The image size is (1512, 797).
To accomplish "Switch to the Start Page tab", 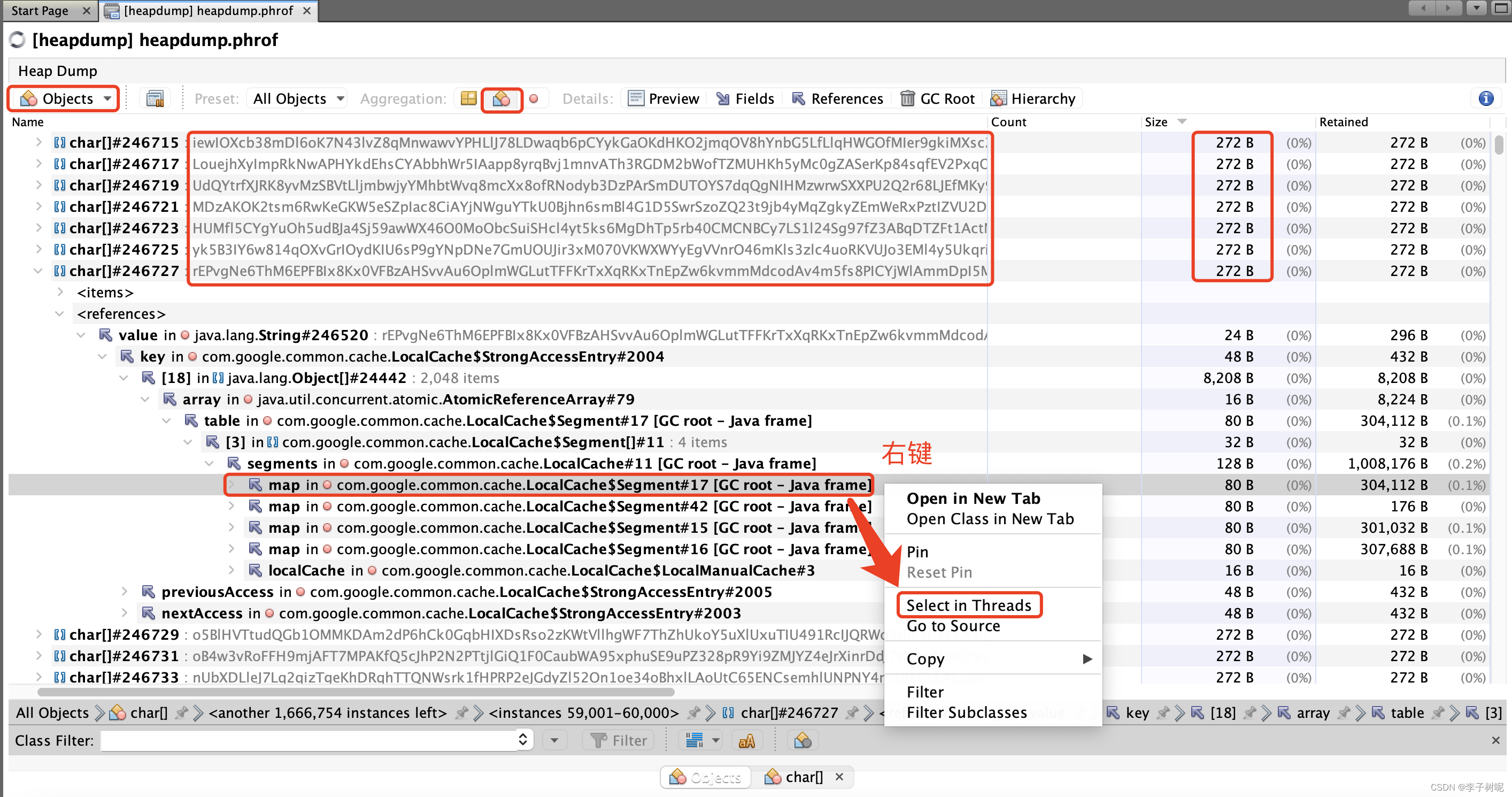I will tap(40, 11).
